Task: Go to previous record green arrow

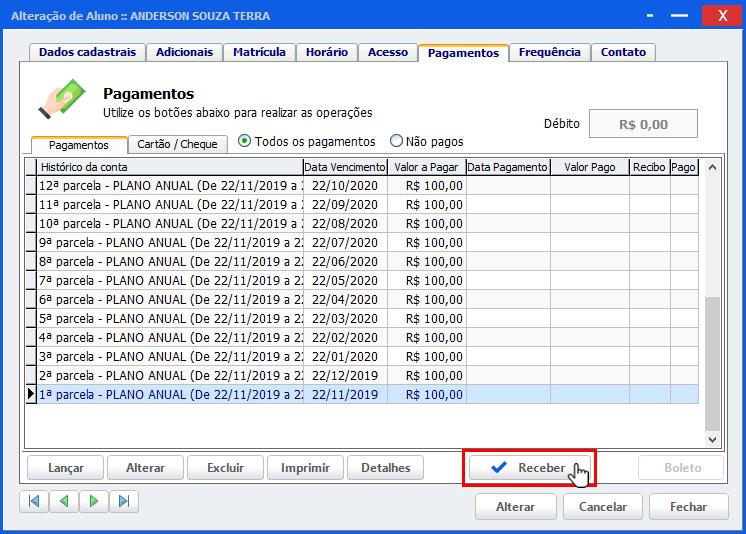Action: click(64, 501)
